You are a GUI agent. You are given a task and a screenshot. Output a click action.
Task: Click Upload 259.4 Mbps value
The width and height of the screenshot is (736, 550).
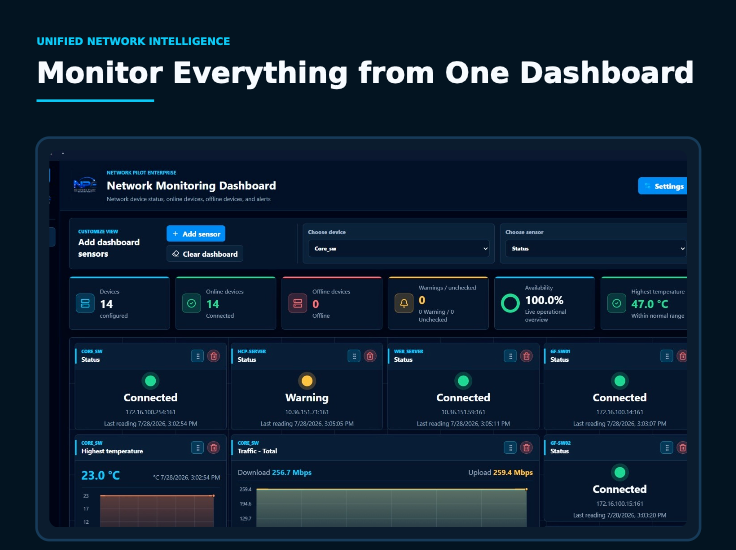point(513,473)
